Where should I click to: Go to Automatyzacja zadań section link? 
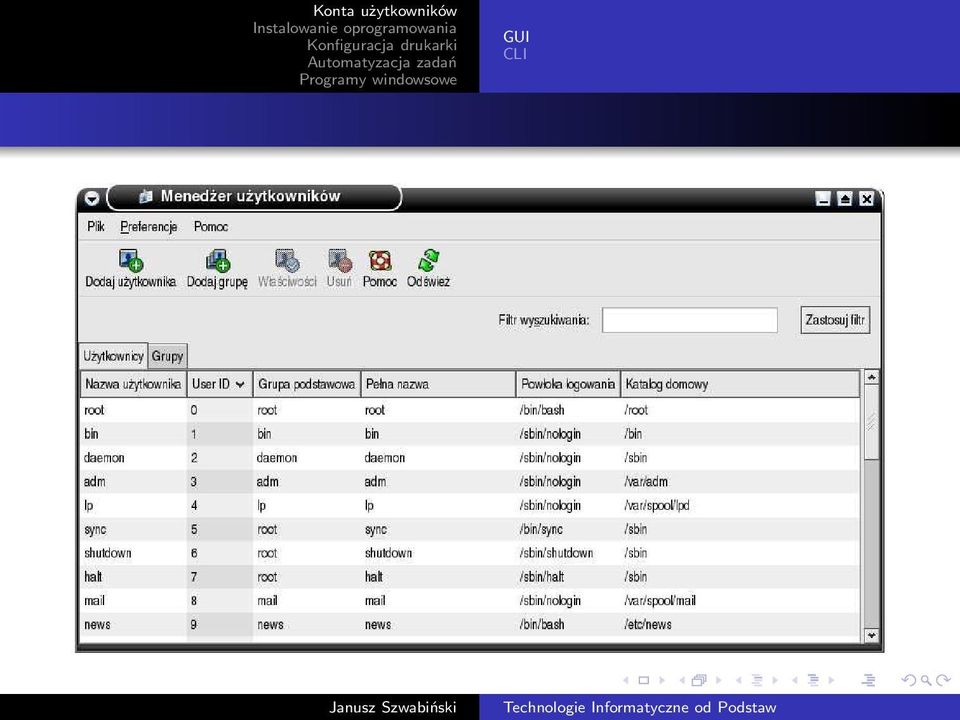[381, 62]
